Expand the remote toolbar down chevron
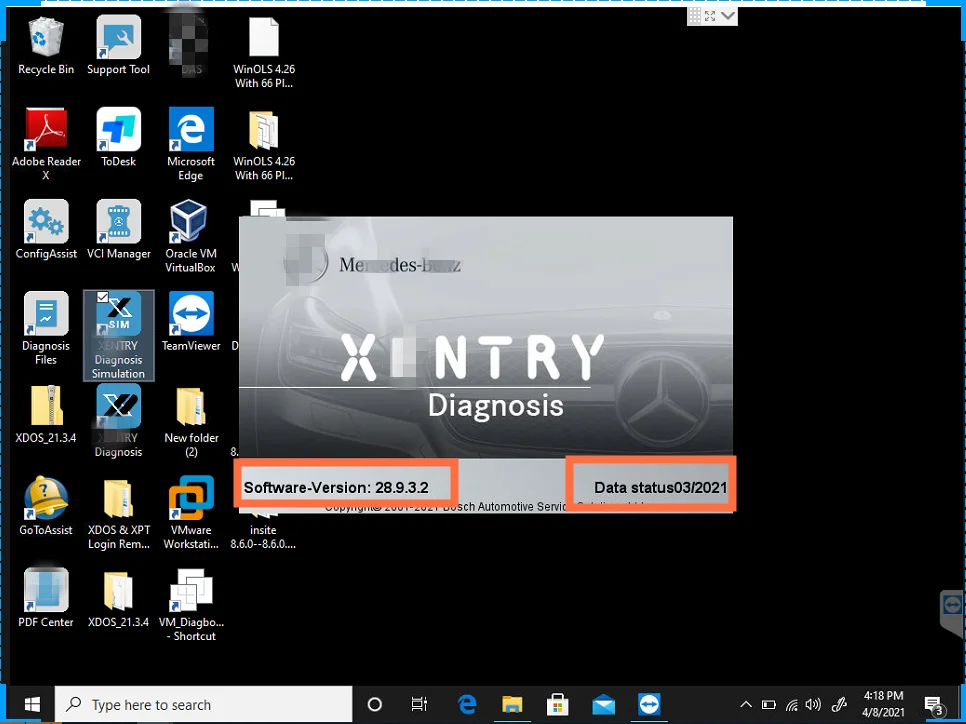 click(x=728, y=16)
